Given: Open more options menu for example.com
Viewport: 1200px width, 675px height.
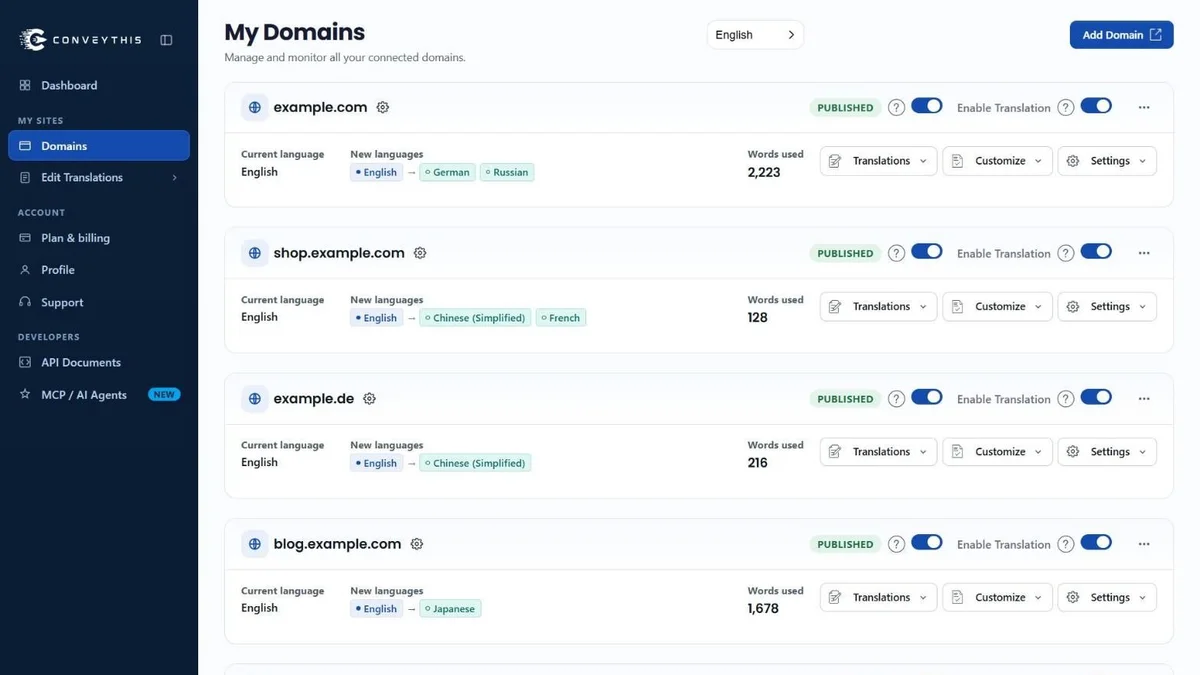Looking at the screenshot, I should coord(1144,107).
